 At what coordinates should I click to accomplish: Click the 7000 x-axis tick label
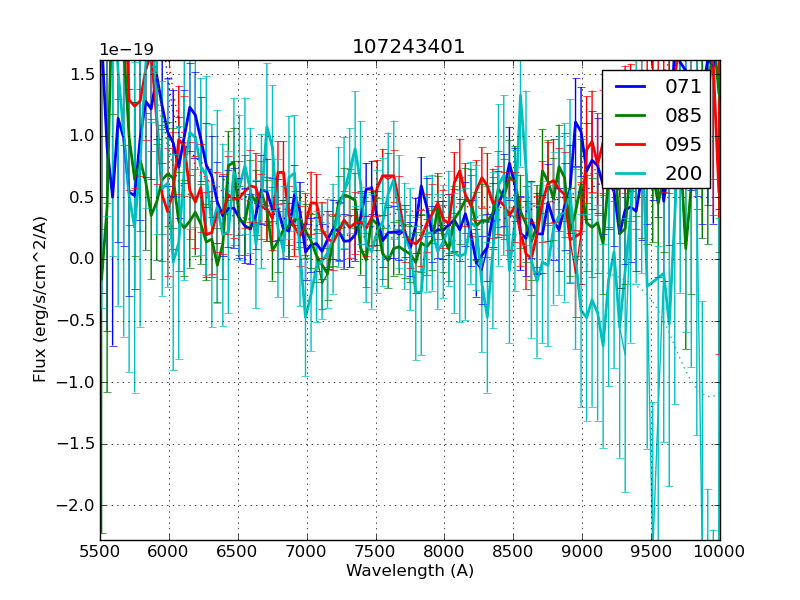(x=307, y=551)
